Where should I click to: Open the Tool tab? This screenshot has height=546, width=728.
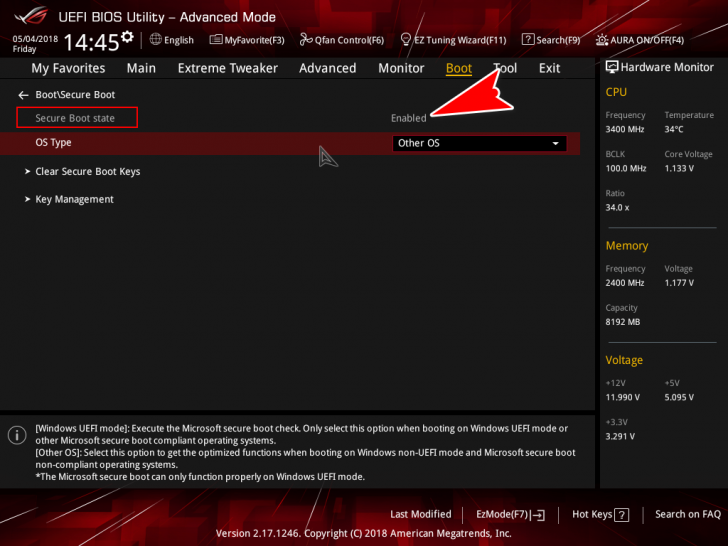pos(505,68)
